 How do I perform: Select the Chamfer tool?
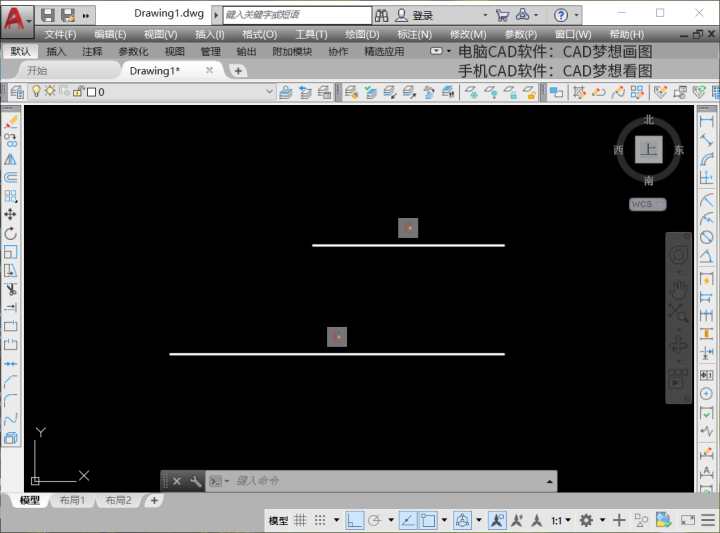click(x=11, y=382)
